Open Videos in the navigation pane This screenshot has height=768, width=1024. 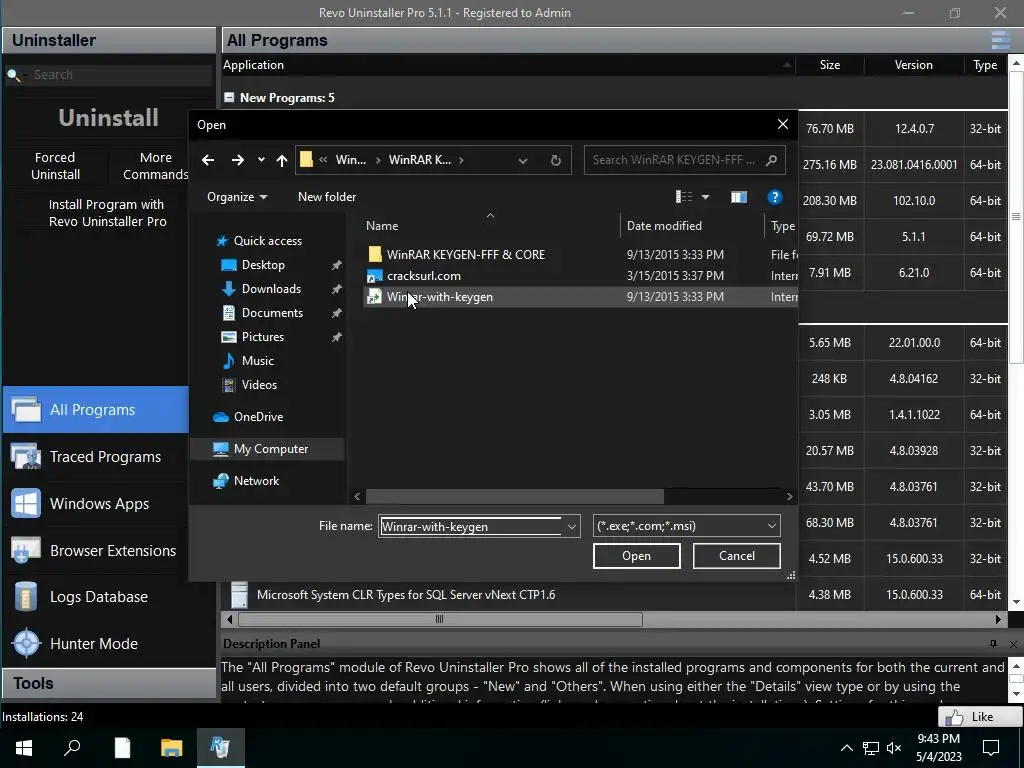(259, 385)
